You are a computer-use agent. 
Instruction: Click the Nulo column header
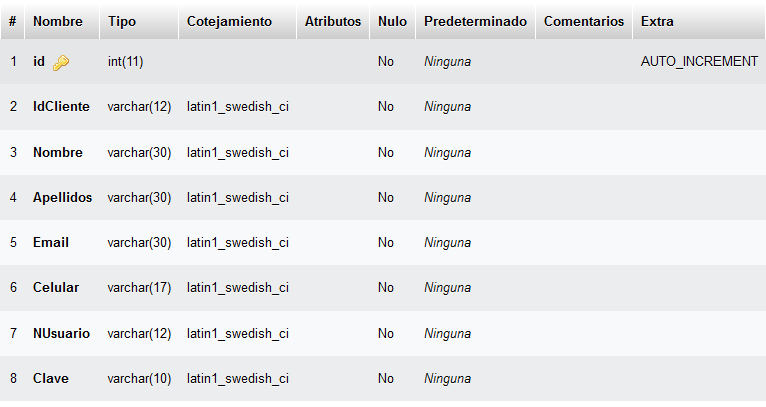point(393,21)
